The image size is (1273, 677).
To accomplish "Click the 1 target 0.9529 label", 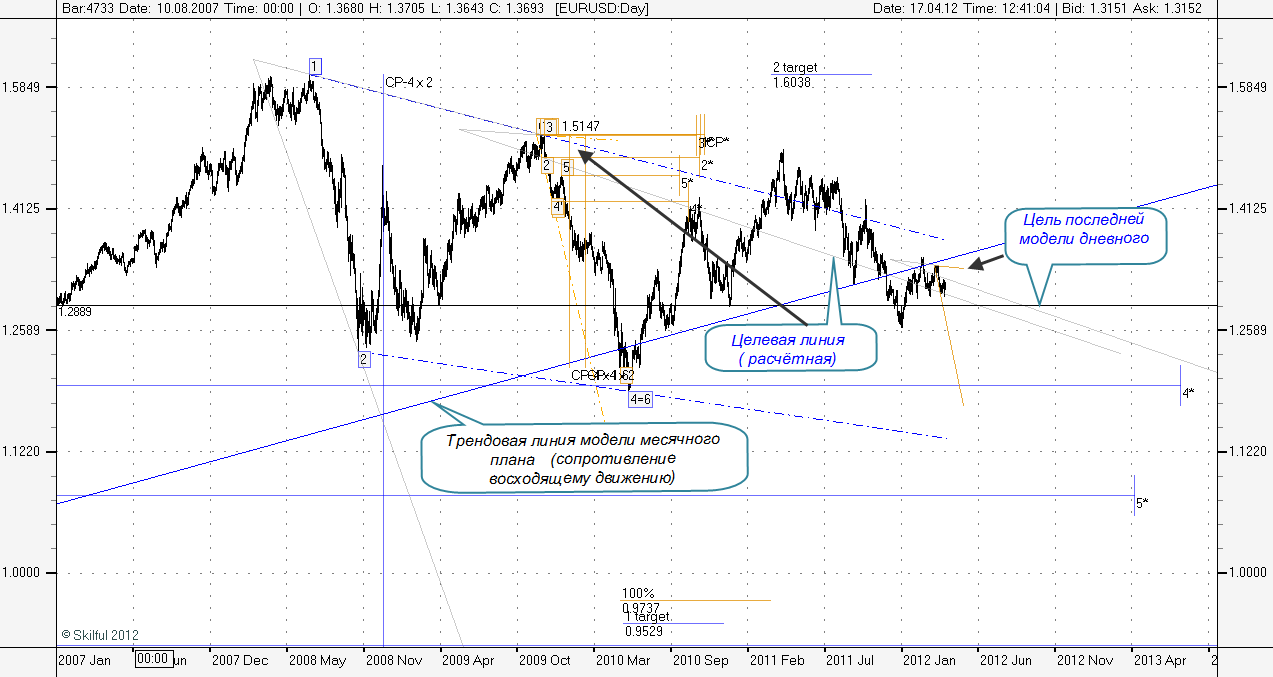I will (648, 624).
